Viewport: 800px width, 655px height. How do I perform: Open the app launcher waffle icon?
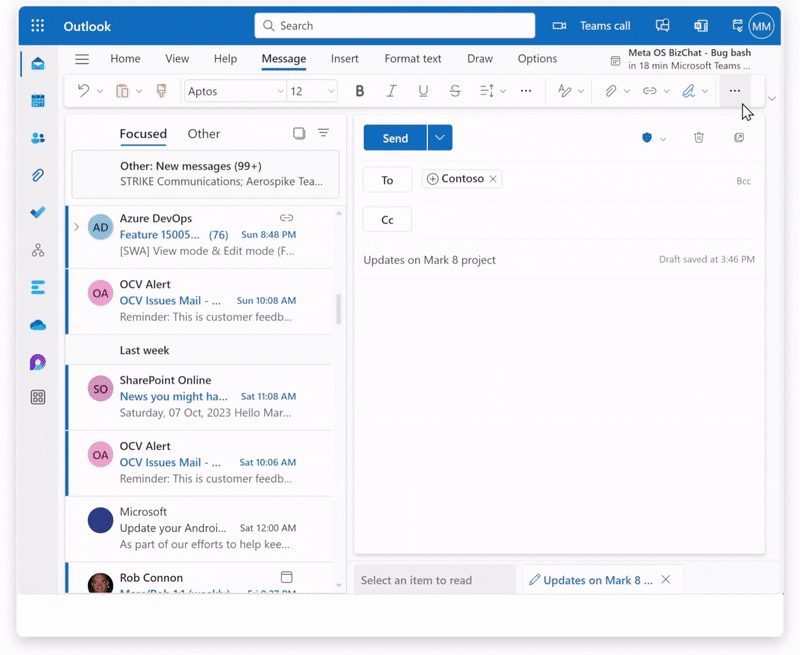pyautogui.click(x=38, y=26)
